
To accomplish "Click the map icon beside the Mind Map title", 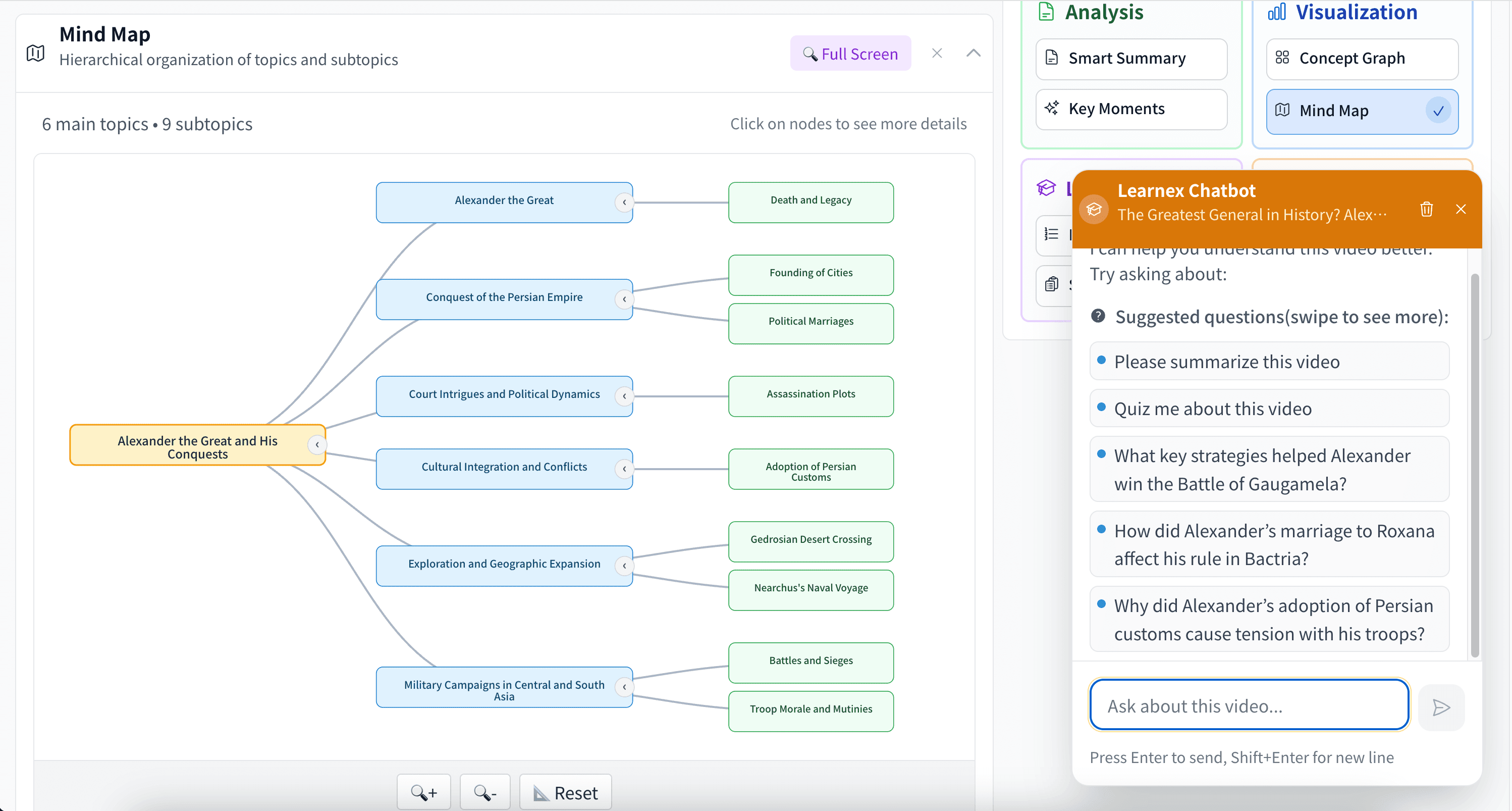I will [x=35, y=53].
